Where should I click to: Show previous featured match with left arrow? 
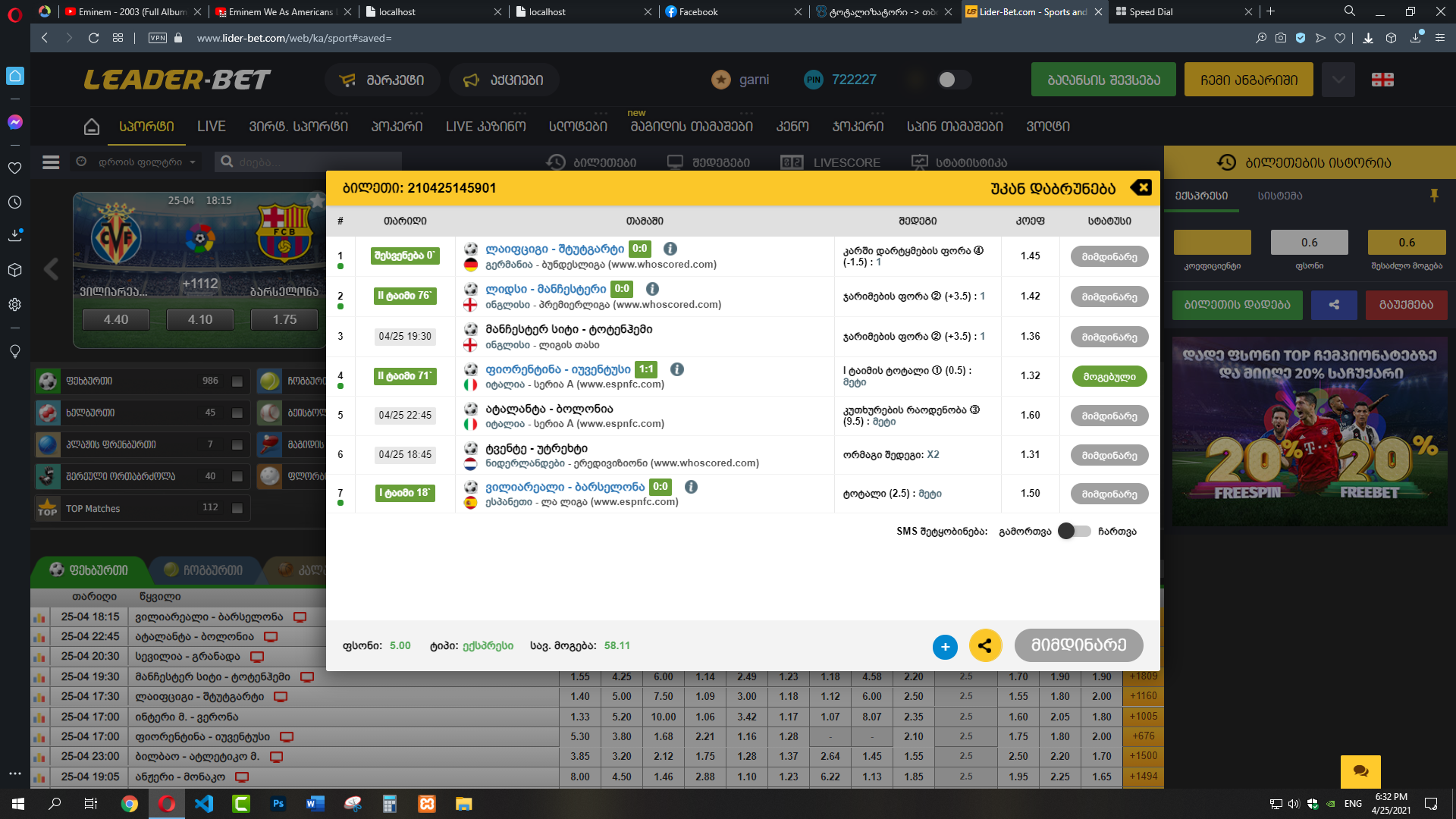click(x=51, y=268)
